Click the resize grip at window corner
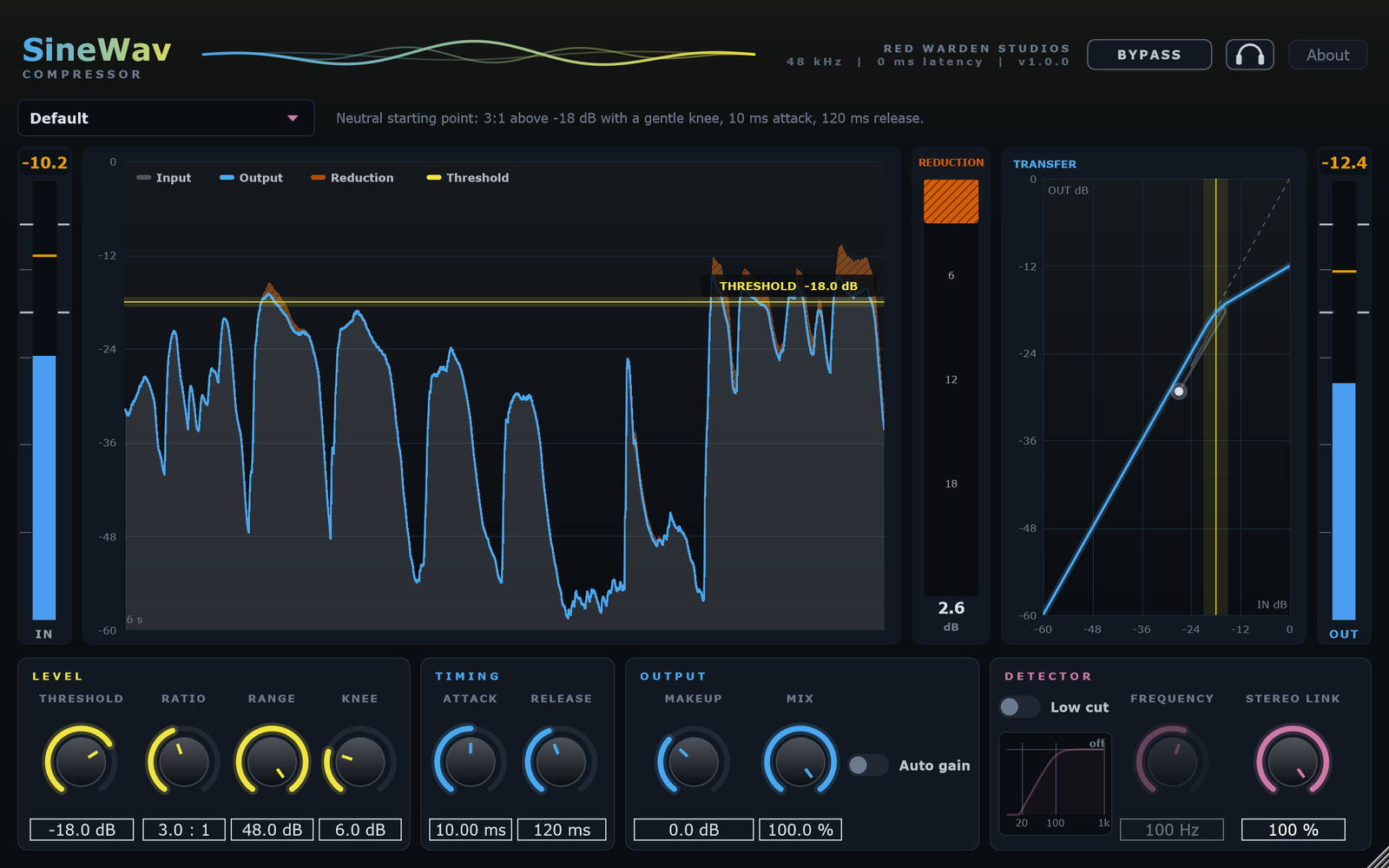Image resolution: width=1389 pixels, height=868 pixels. (x=1379, y=858)
